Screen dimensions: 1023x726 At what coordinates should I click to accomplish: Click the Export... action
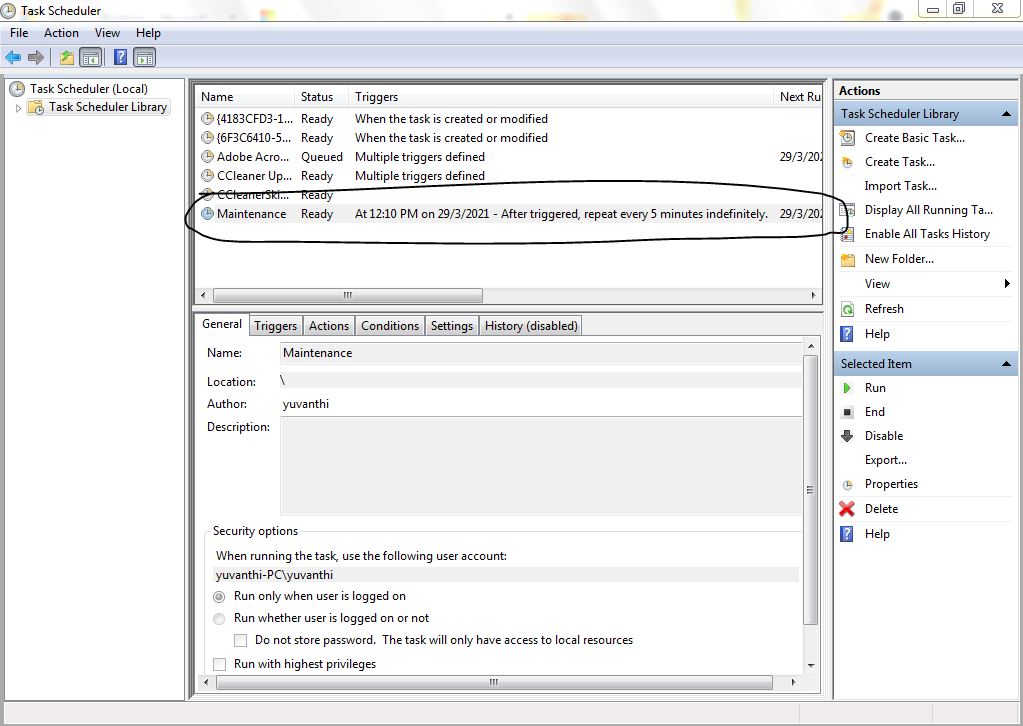tap(885, 460)
